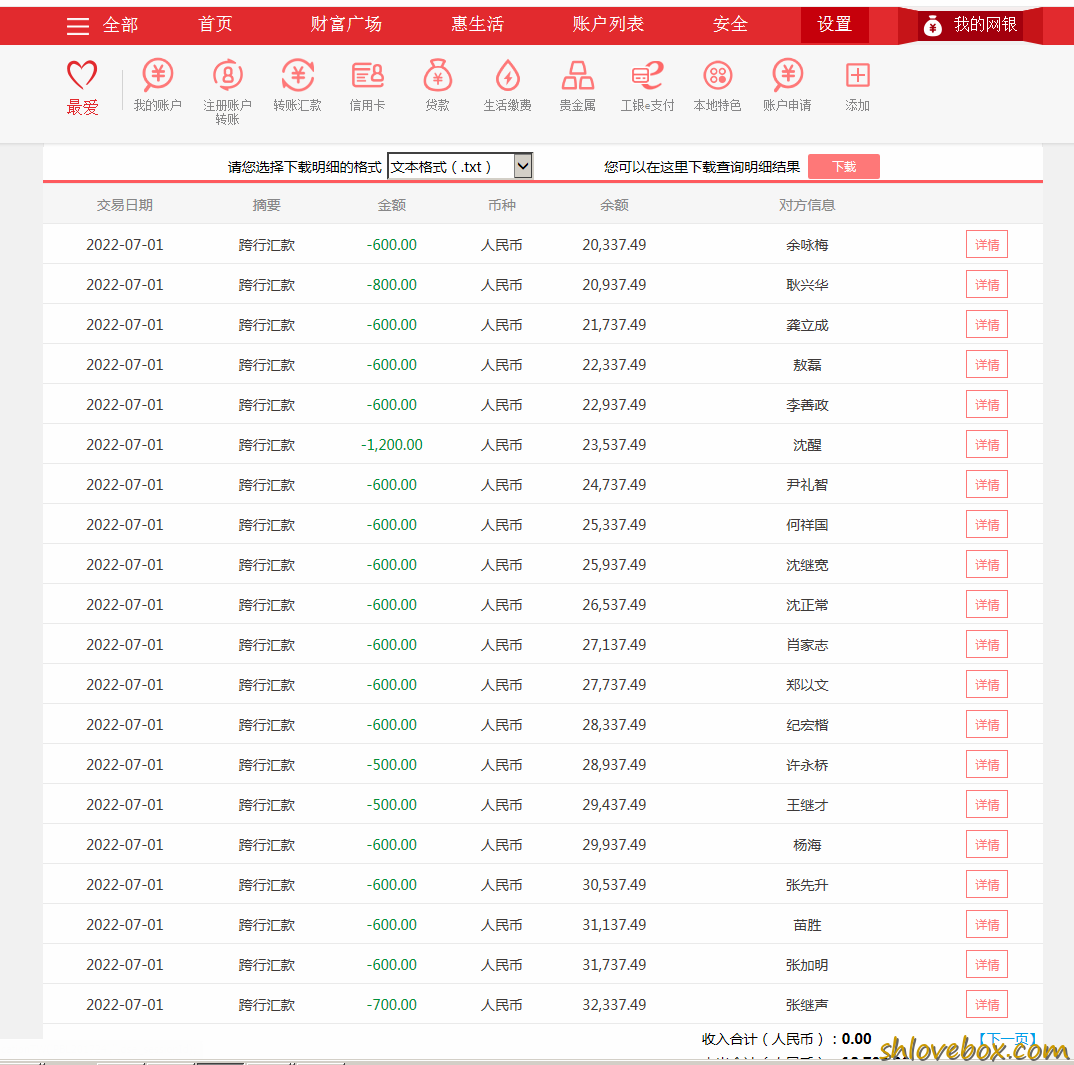This screenshot has height=1065, width=1074.
Task: View 详情 for 张加明 row
Action: click(x=986, y=964)
